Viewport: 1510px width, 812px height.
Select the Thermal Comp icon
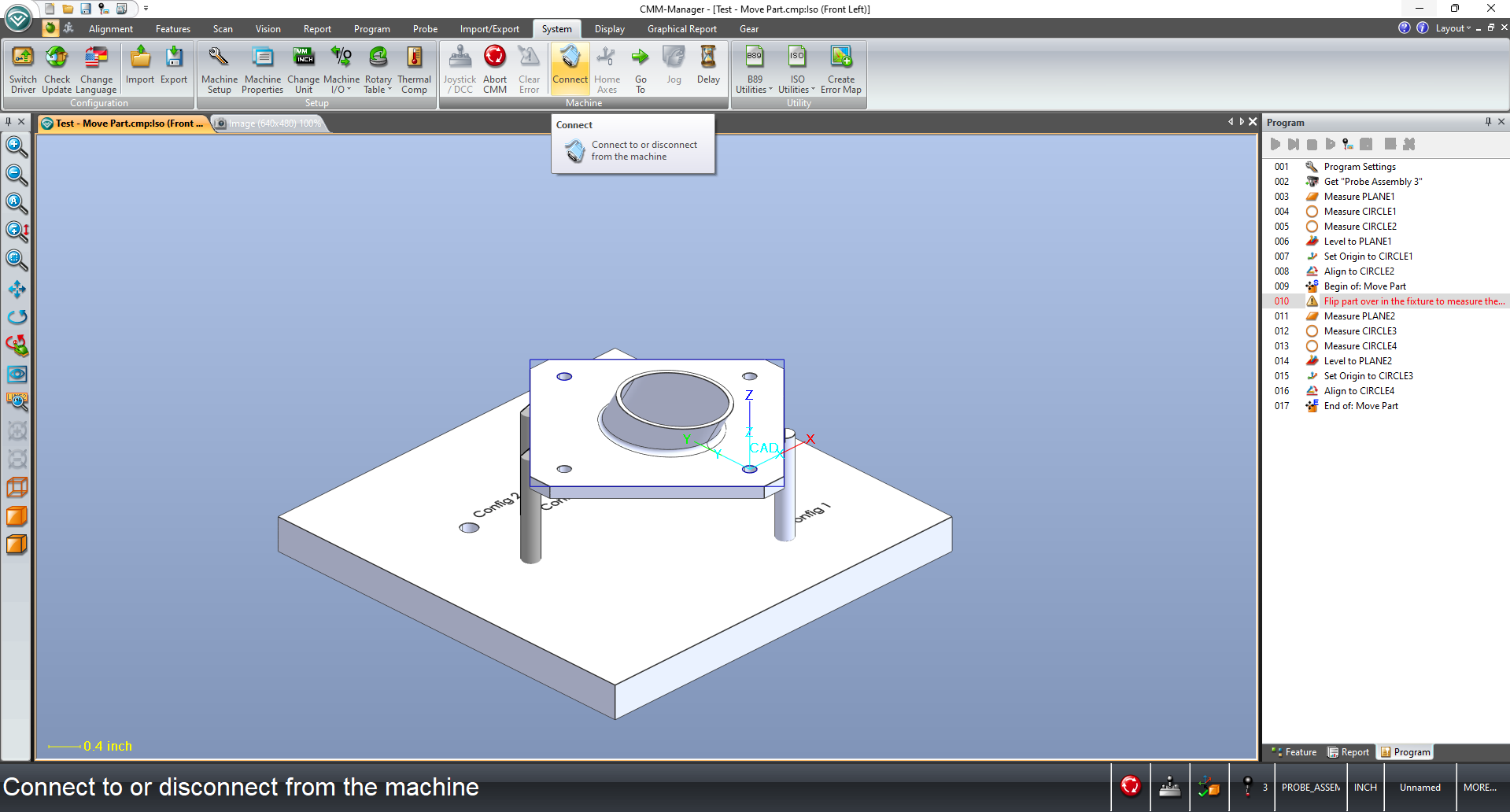coord(414,69)
